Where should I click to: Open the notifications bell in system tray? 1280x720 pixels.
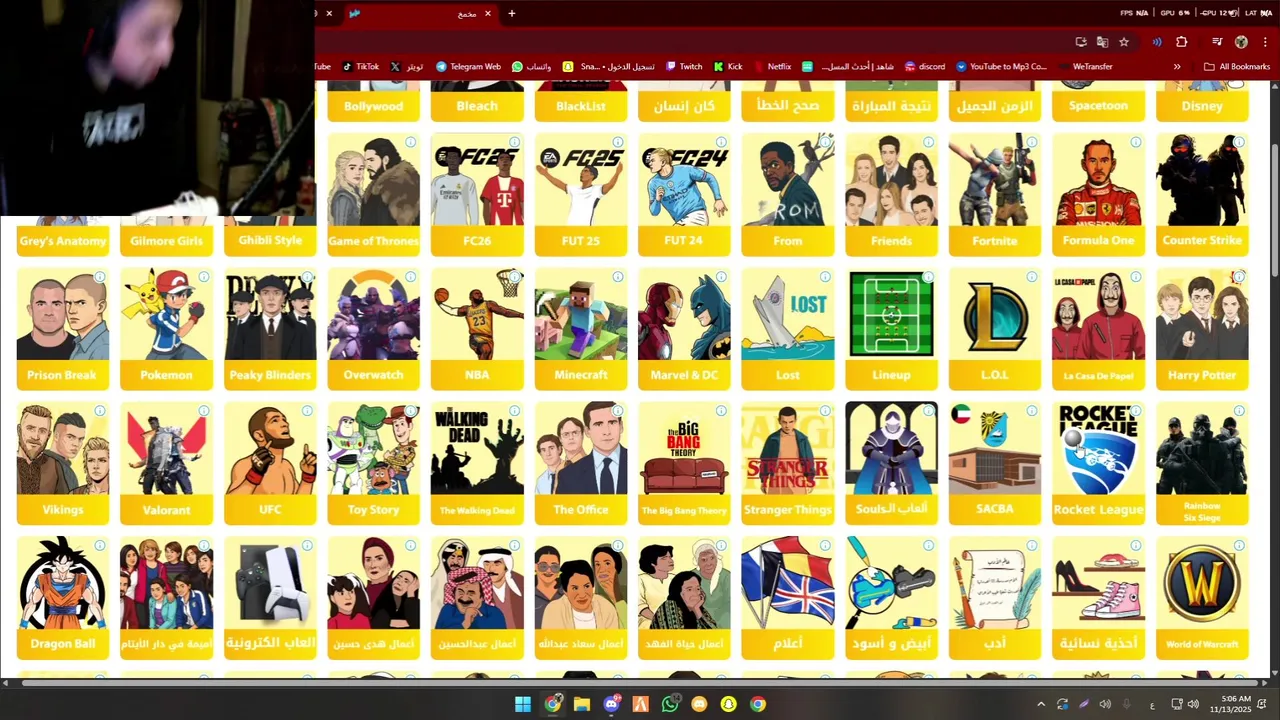pos(1262,704)
